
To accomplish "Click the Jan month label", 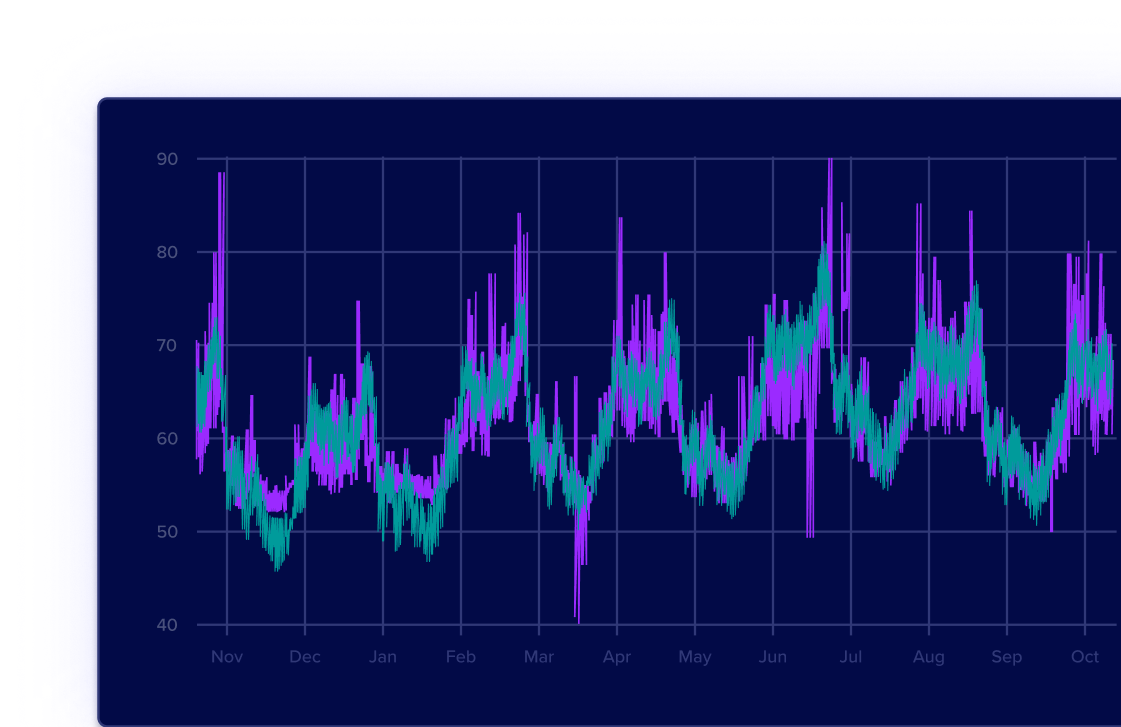I will pyautogui.click(x=382, y=657).
